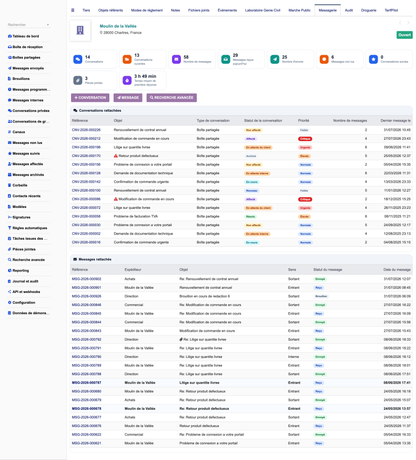
Task: Go to previous record with the left chevron
Action: [x=400, y=23]
